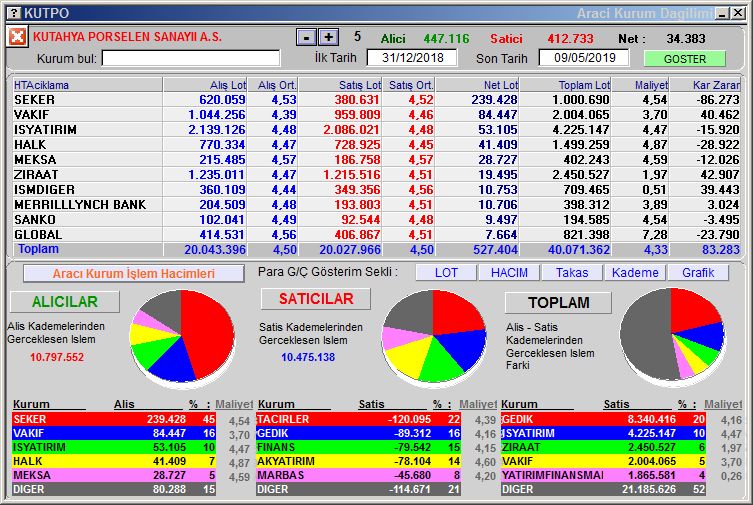Image resolution: width=753 pixels, height=505 pixels.
Task: Click the green ISYATIRIM buyer legend row
Action: [114, 447]
